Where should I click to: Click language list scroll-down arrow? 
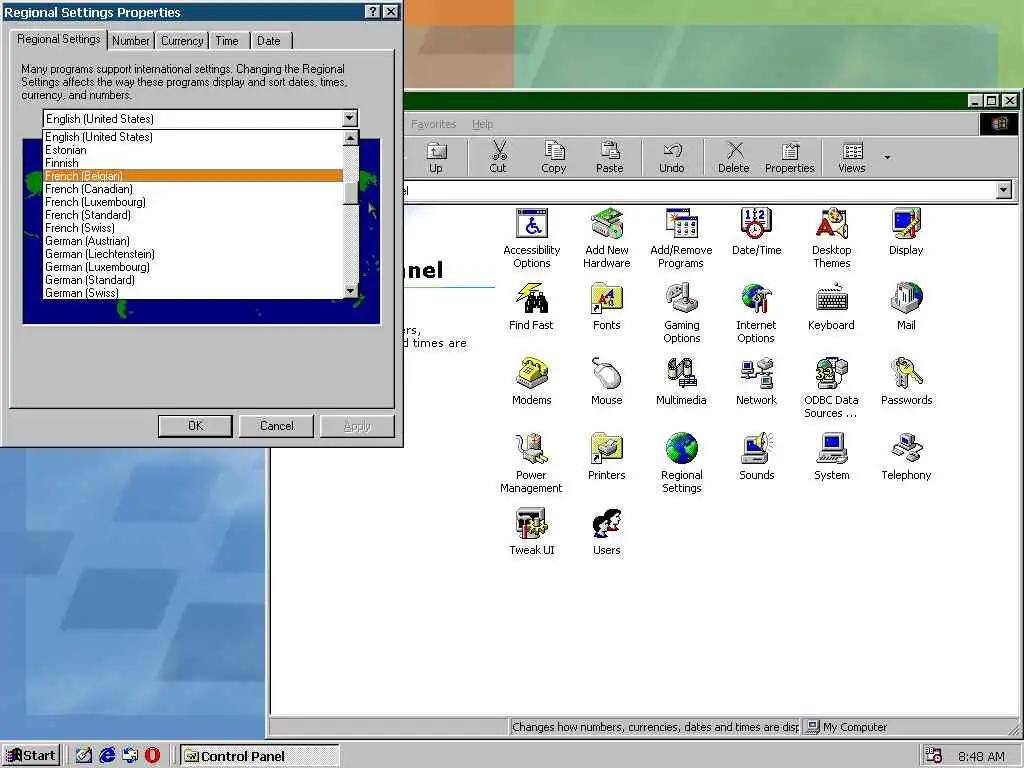coord(351,291)
